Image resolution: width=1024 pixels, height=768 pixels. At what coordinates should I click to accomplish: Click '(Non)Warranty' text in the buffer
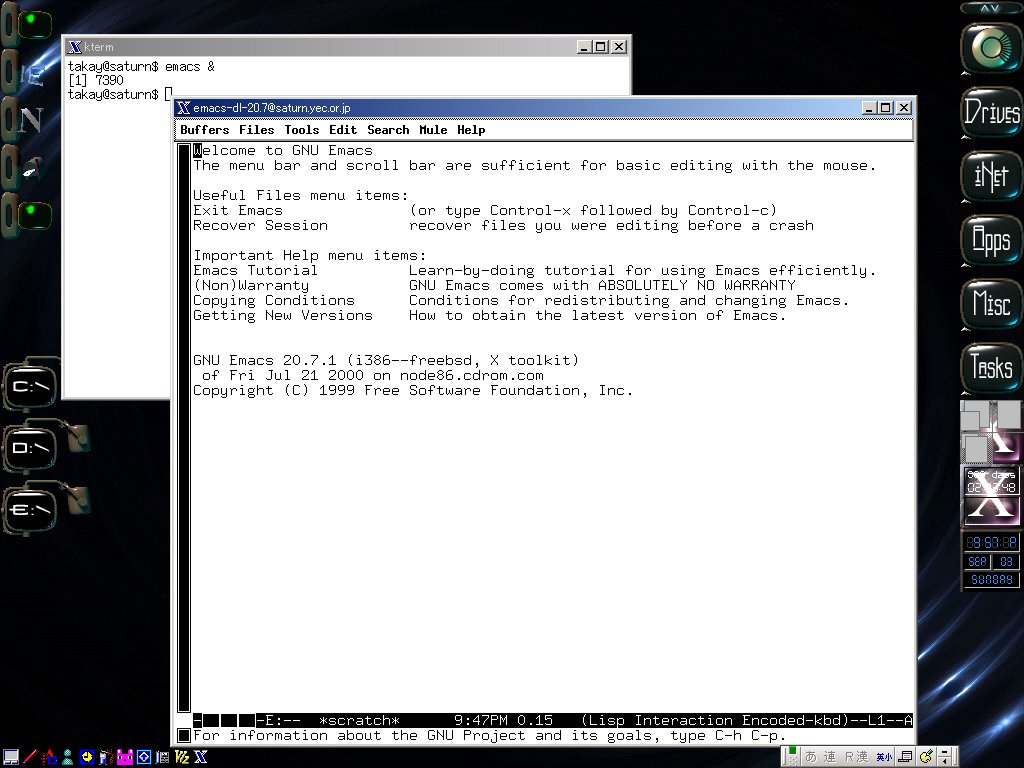click(x=251, y=285)
